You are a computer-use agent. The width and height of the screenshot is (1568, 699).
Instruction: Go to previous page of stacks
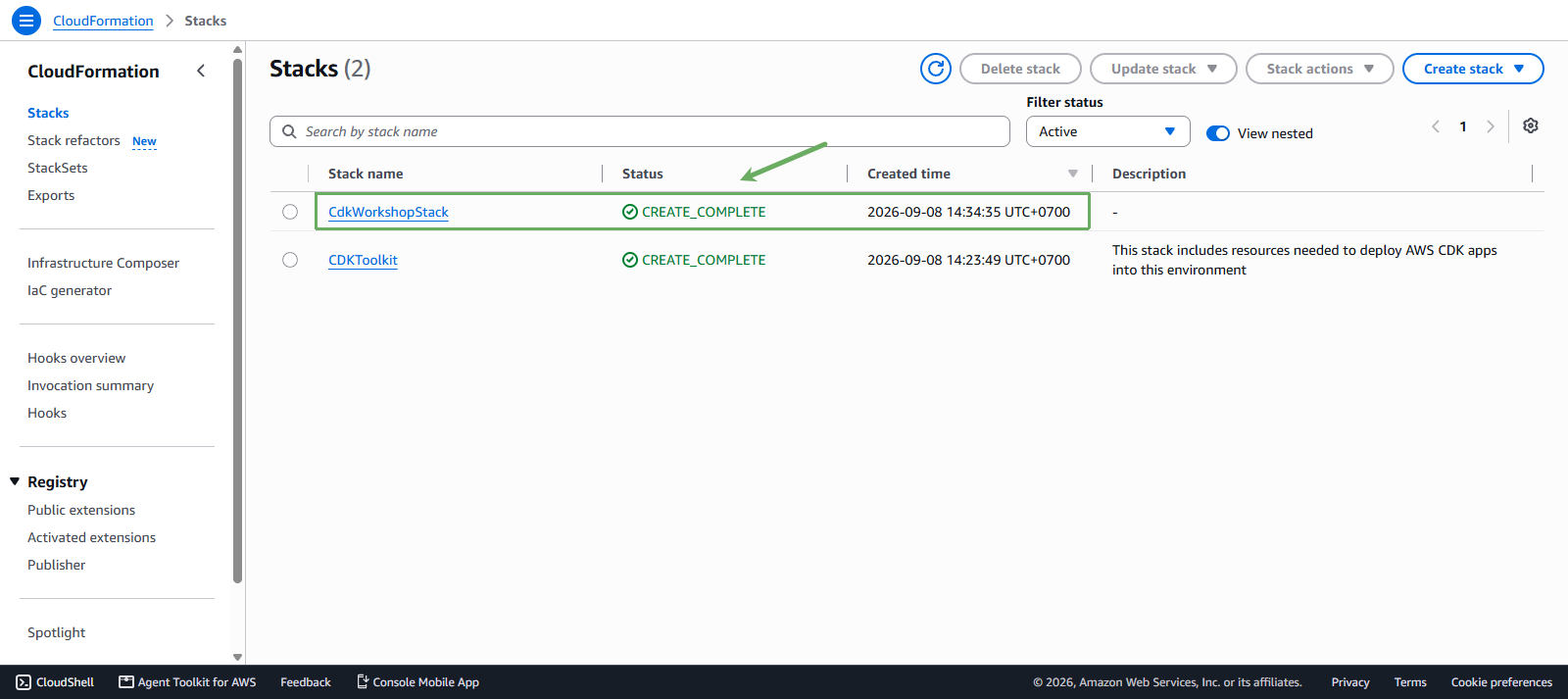(1436, 126)
